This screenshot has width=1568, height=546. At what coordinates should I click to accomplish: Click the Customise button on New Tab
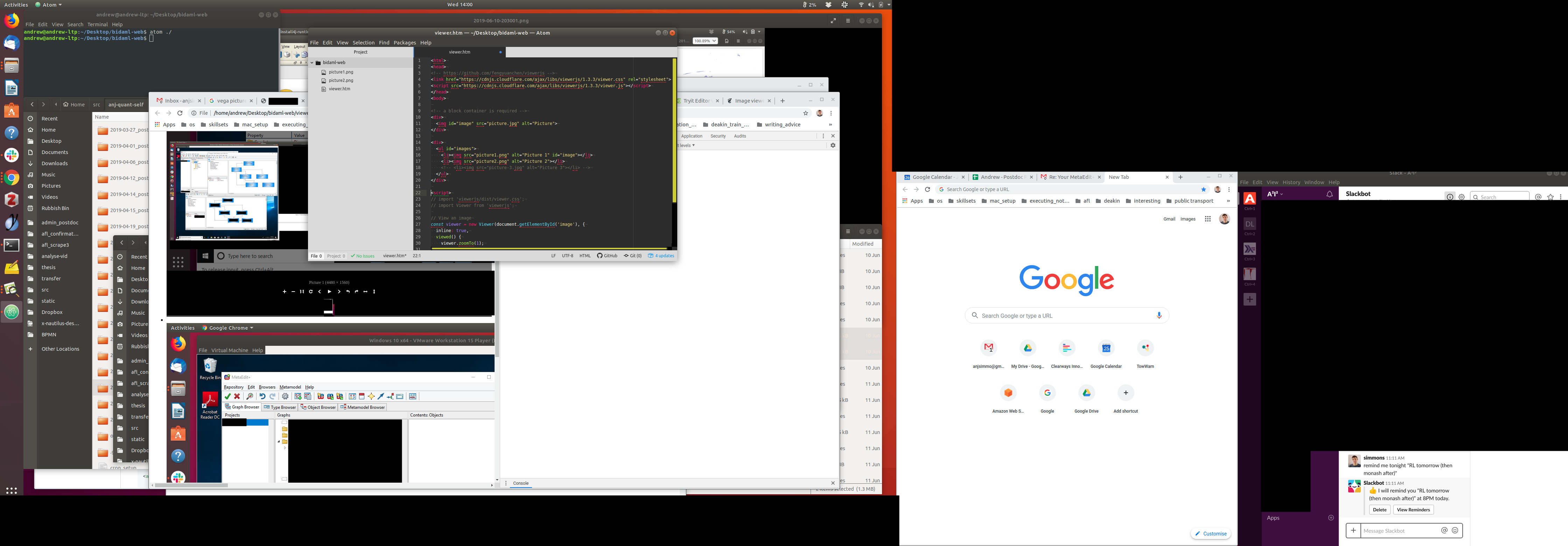point(1211,534)
